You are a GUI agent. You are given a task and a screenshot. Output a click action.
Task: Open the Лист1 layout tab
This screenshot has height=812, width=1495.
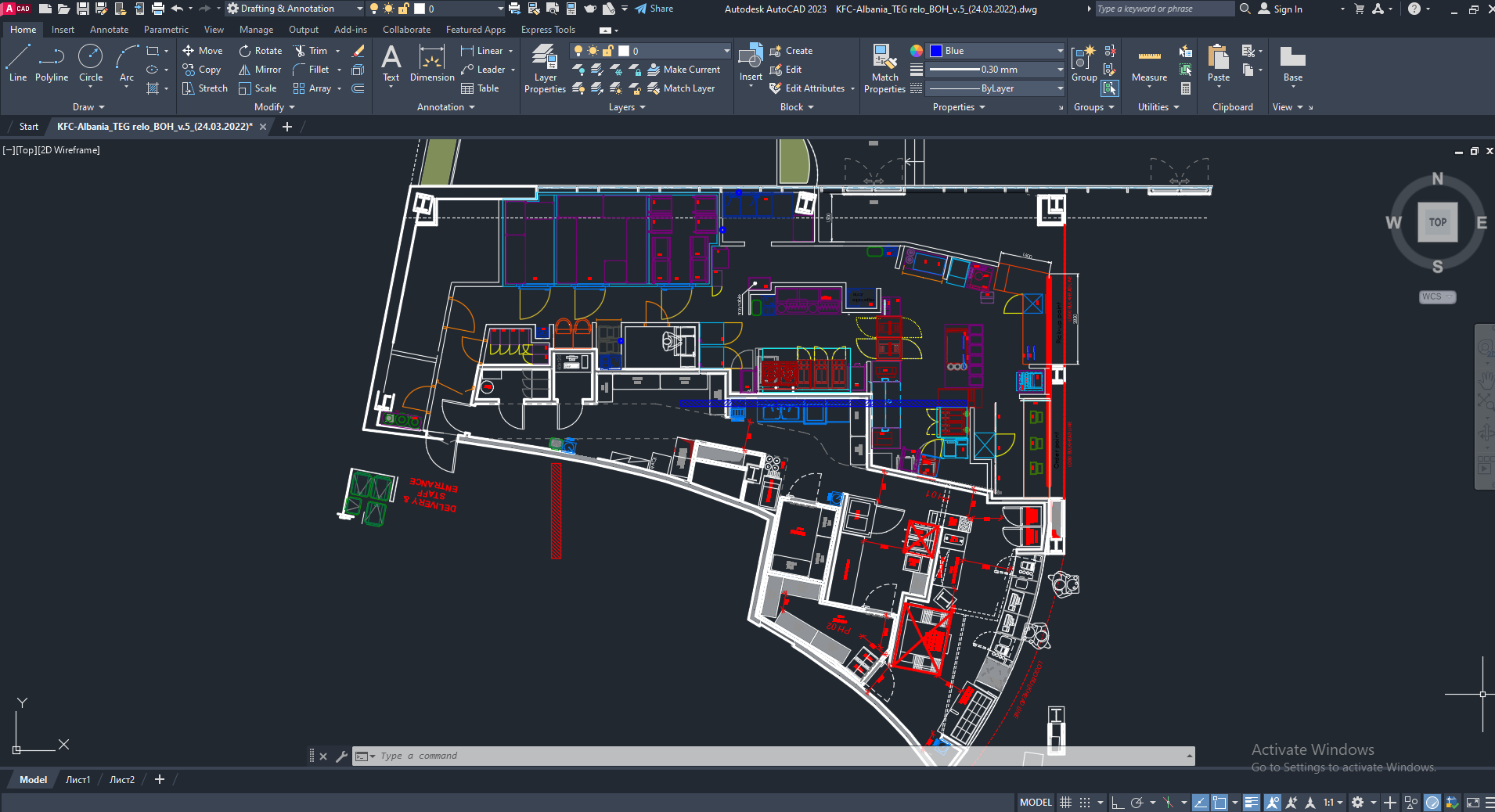click(77, 780)
